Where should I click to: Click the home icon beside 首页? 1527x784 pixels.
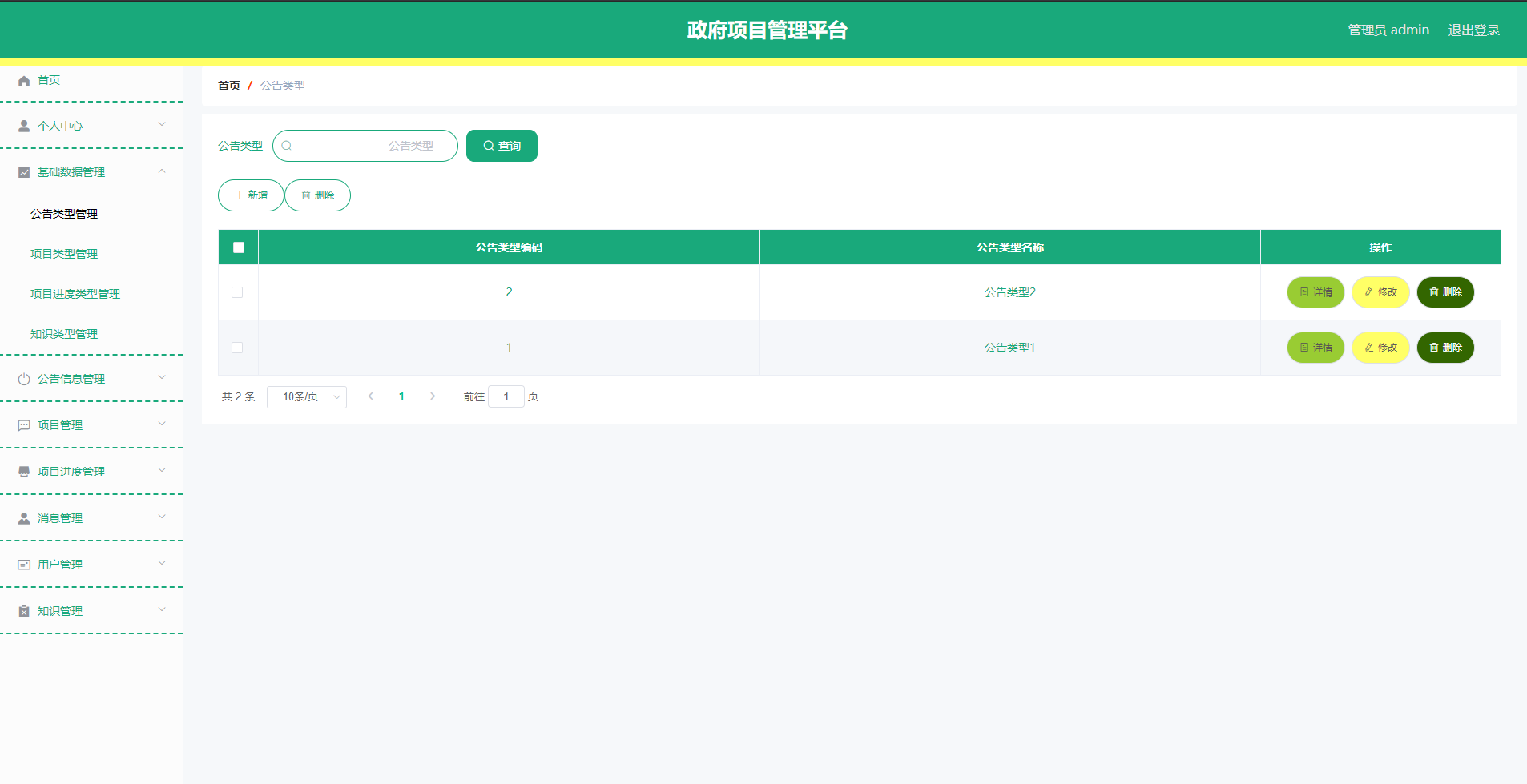click(x=22, y=80)
